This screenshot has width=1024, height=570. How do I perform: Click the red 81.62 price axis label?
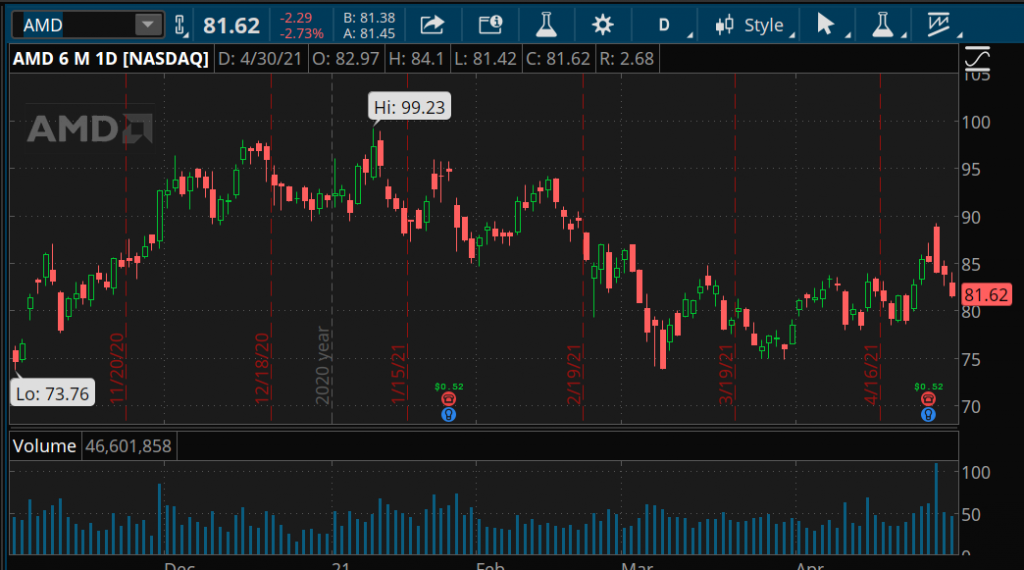[985, 294]
